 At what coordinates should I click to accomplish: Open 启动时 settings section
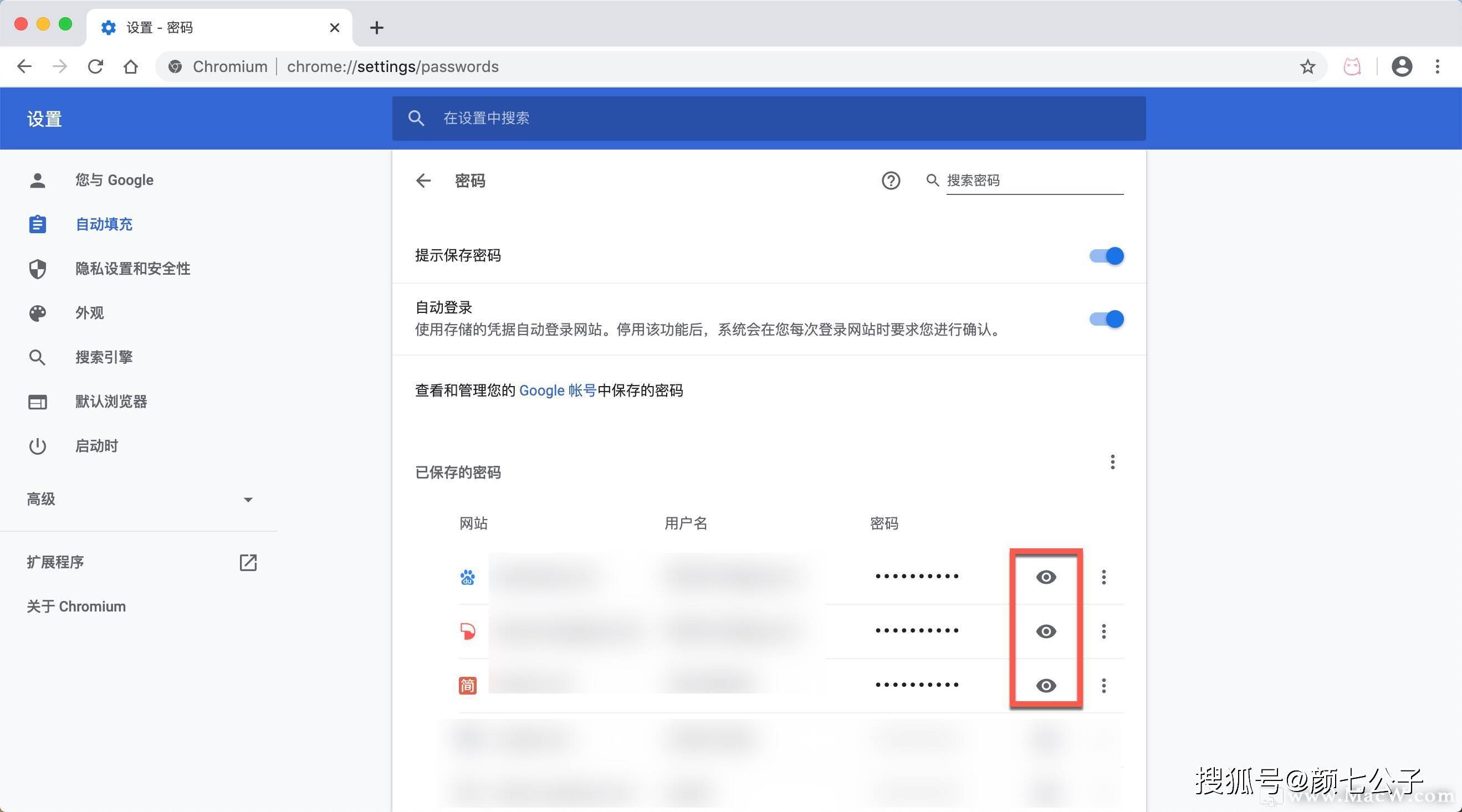(97, 446)
